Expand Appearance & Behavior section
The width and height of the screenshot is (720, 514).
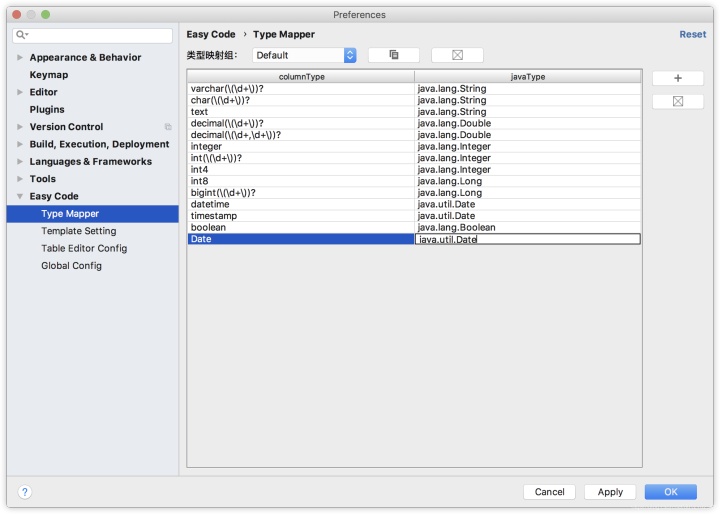pos(20,57)
